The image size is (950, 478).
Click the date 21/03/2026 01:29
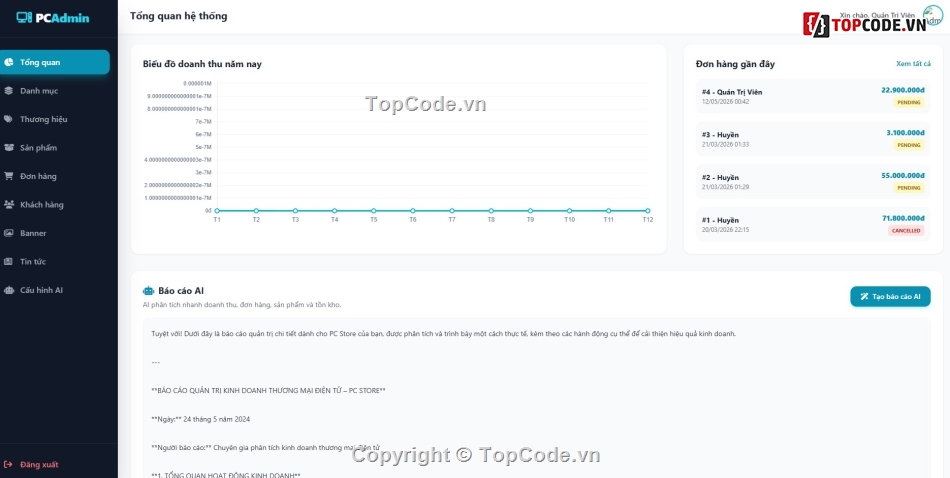725,187
